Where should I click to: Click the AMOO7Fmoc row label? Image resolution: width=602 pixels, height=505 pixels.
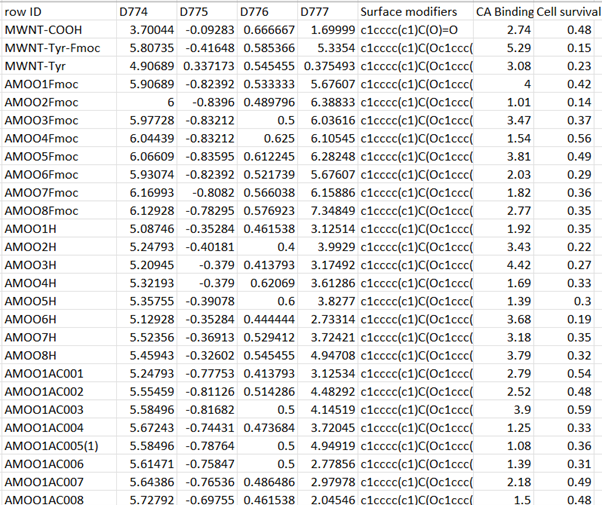pos(59,192)
